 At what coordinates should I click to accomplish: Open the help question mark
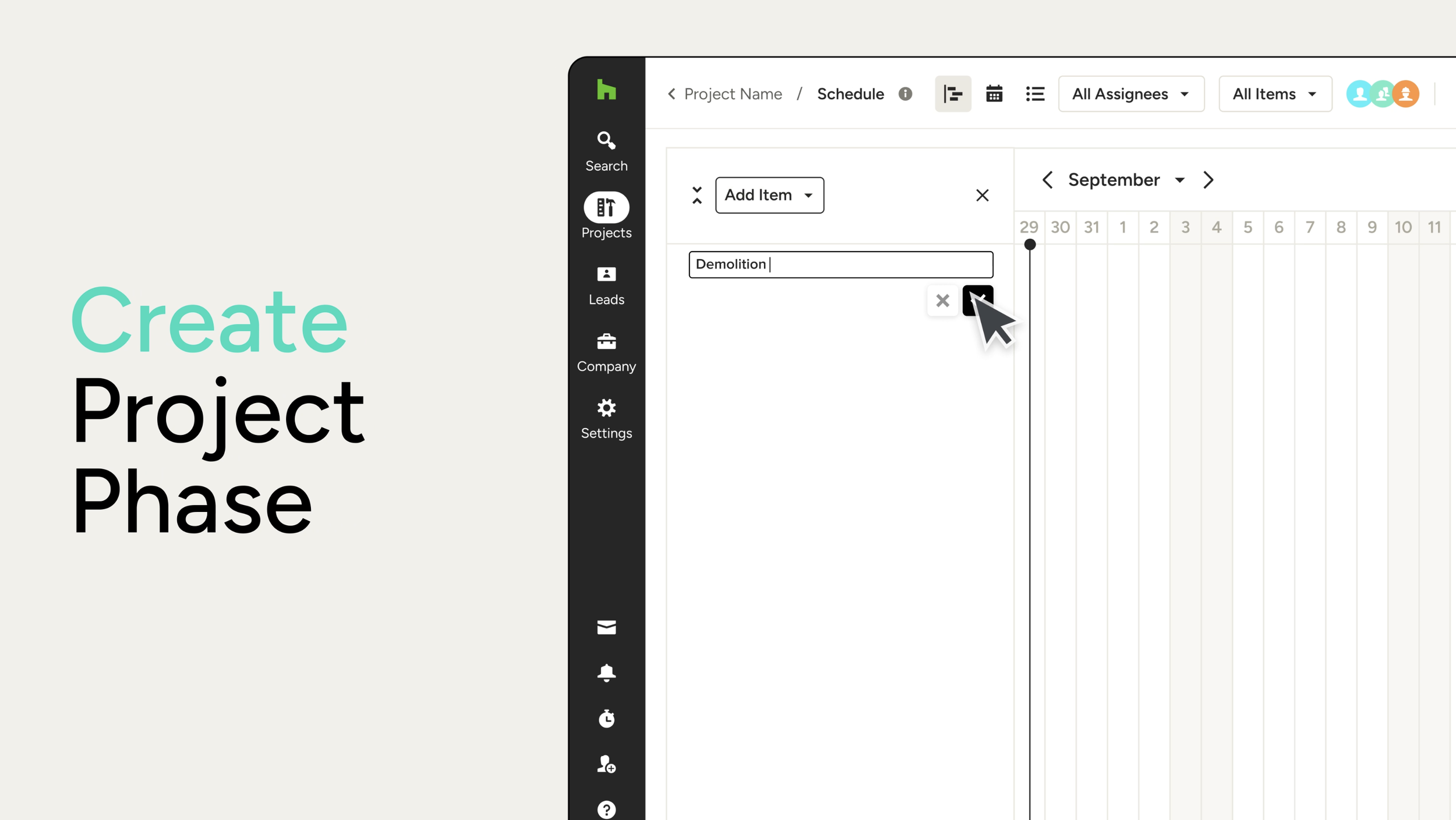(606, 809)
